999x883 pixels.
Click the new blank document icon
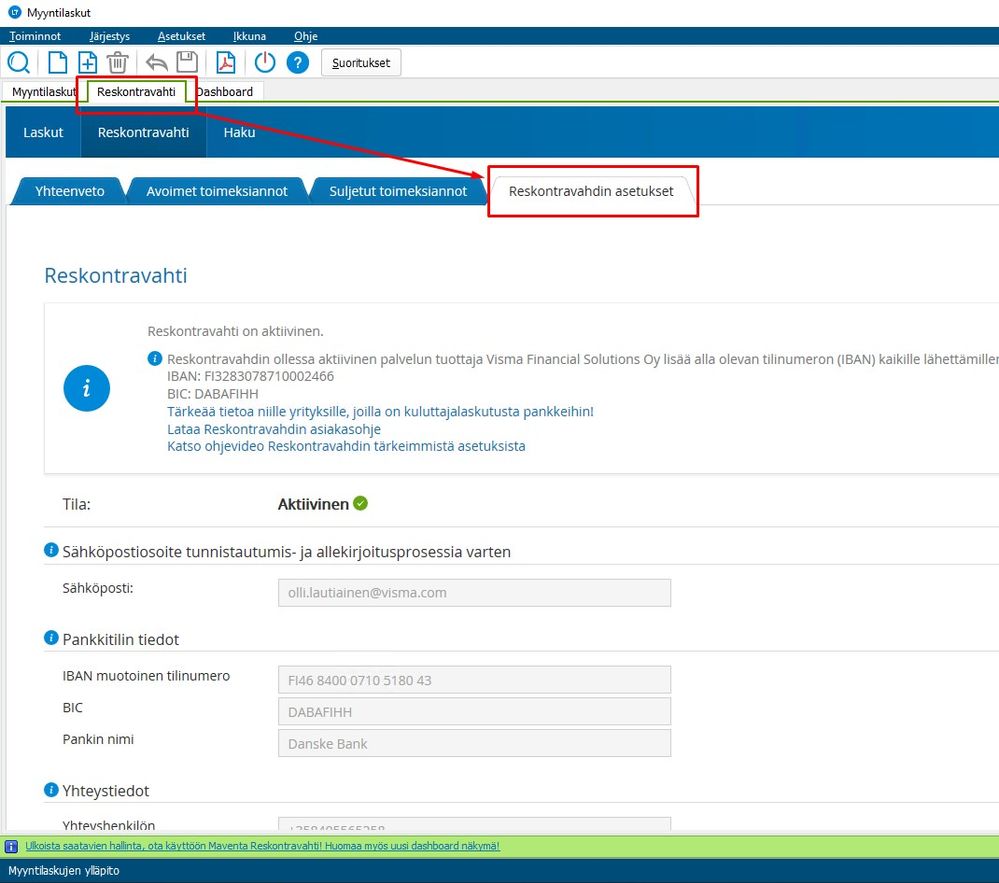(57, 62)
